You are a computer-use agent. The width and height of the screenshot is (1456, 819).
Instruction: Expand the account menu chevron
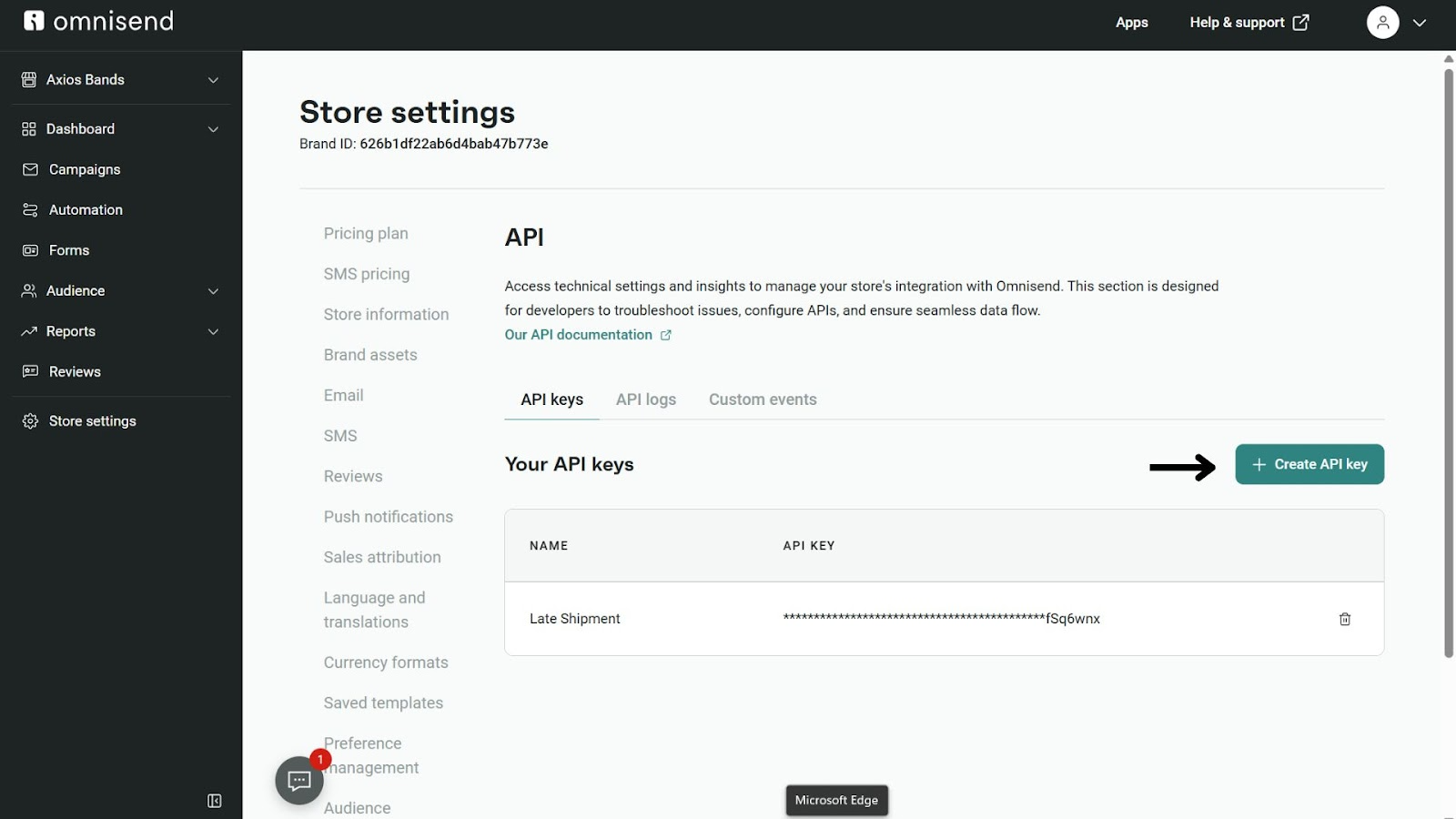1420,23
